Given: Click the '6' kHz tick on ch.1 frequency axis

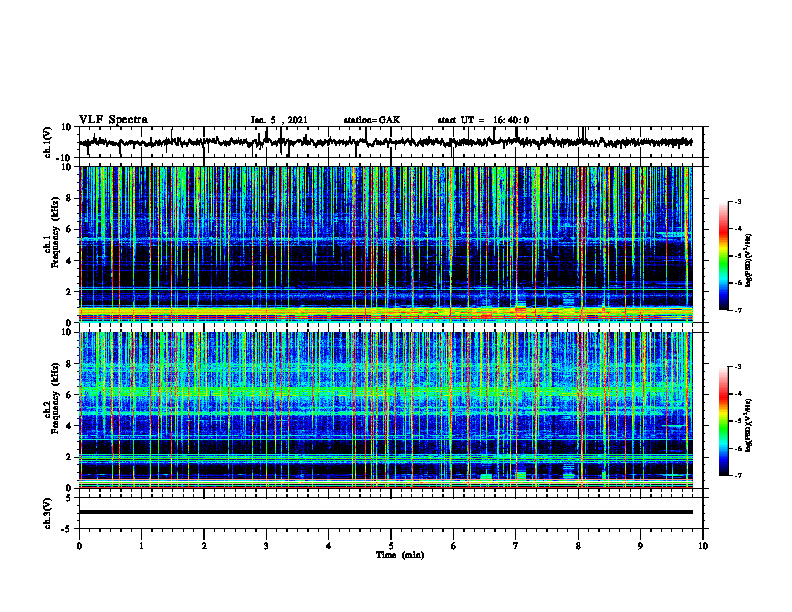Looking at the screenshot, I should [69, 230].
